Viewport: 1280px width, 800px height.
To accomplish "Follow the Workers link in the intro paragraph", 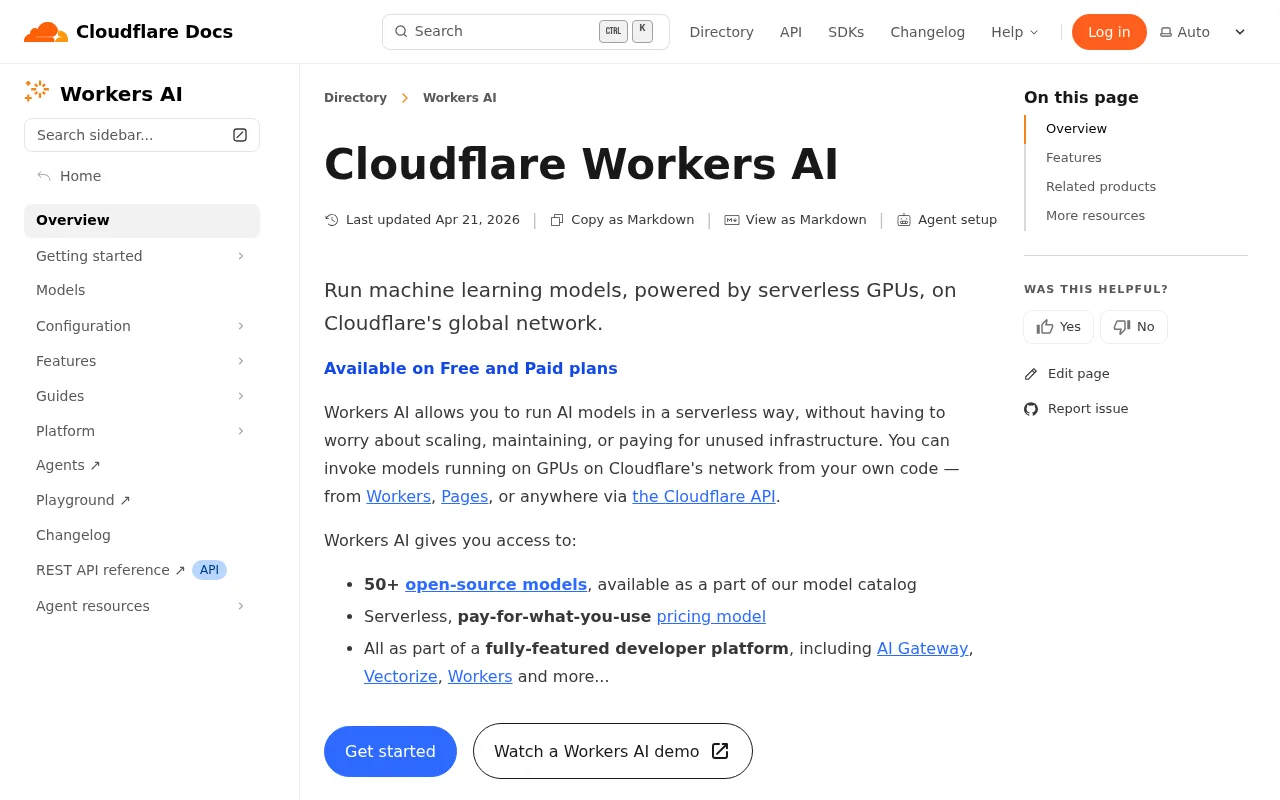I will click(398, 496).
